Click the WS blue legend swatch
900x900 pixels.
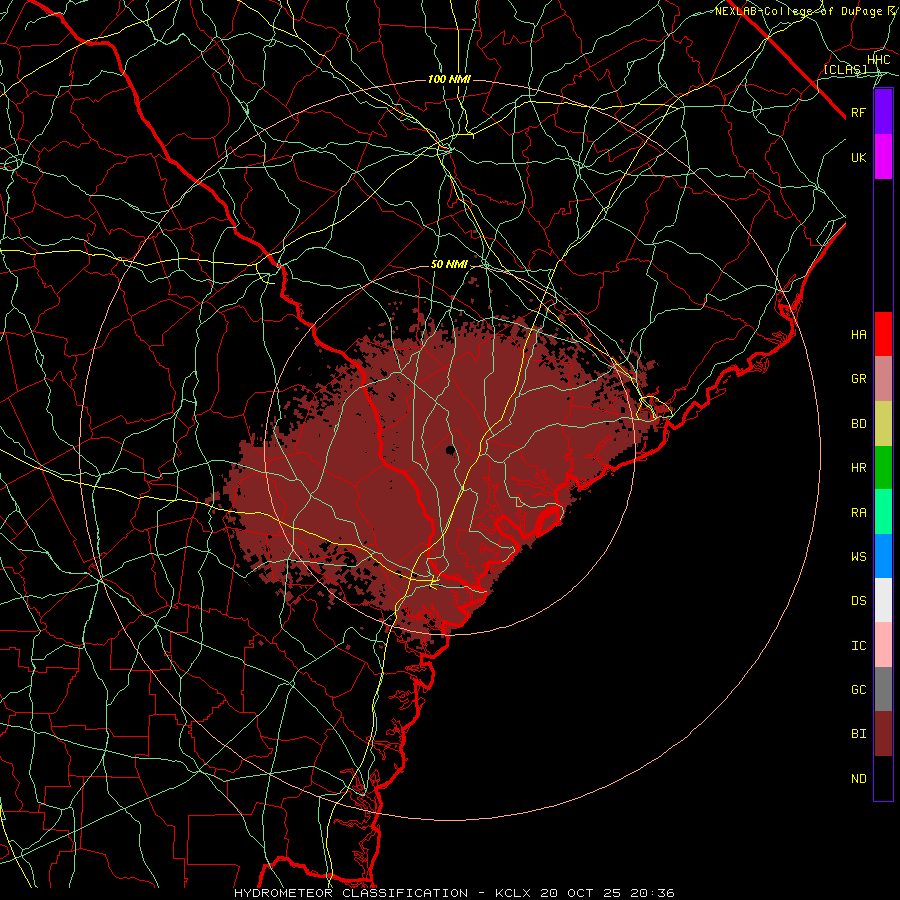click(x=883, y=556)
